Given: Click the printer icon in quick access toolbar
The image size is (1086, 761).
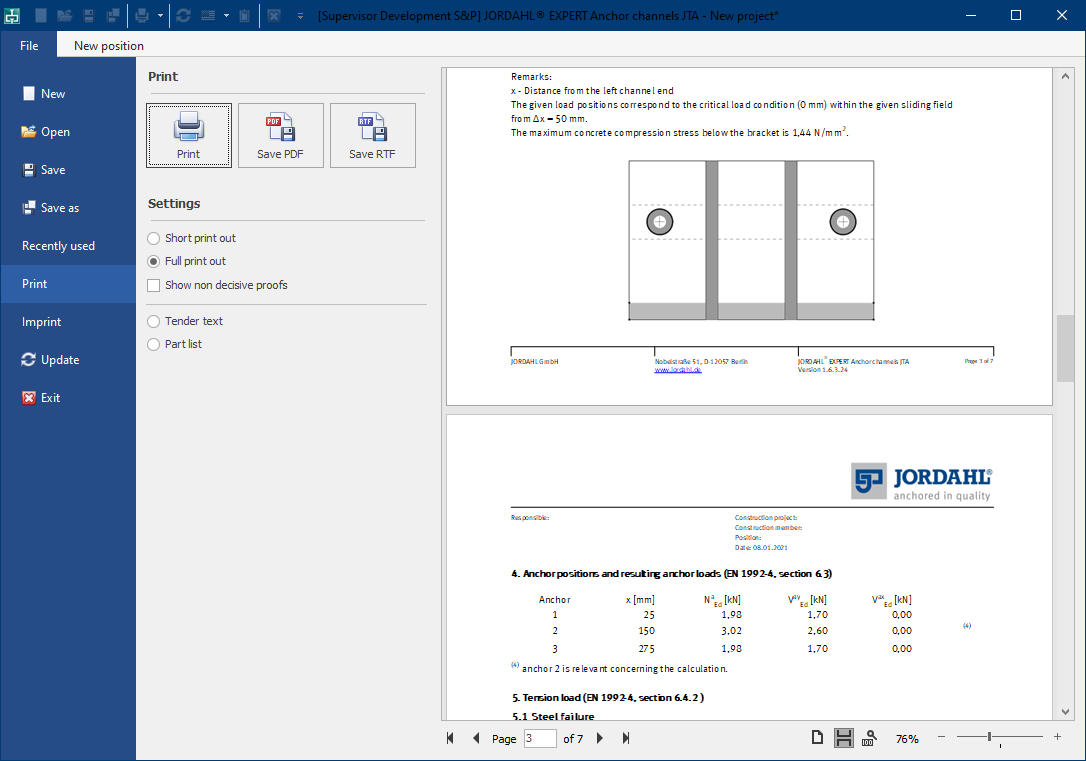Looking at the screenshot, I should pos(142,15).
